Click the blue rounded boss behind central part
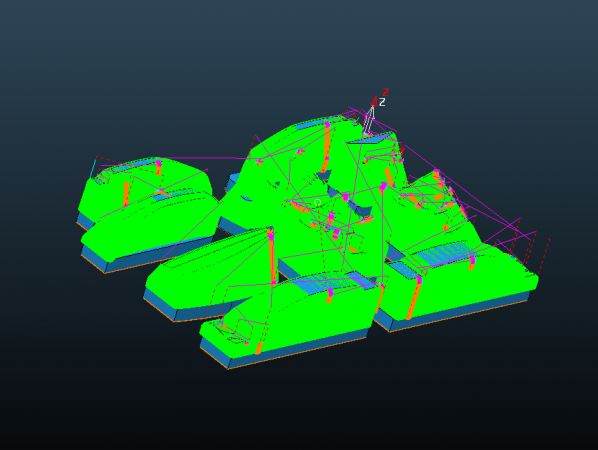598x450 pixels. coord(232,181)
